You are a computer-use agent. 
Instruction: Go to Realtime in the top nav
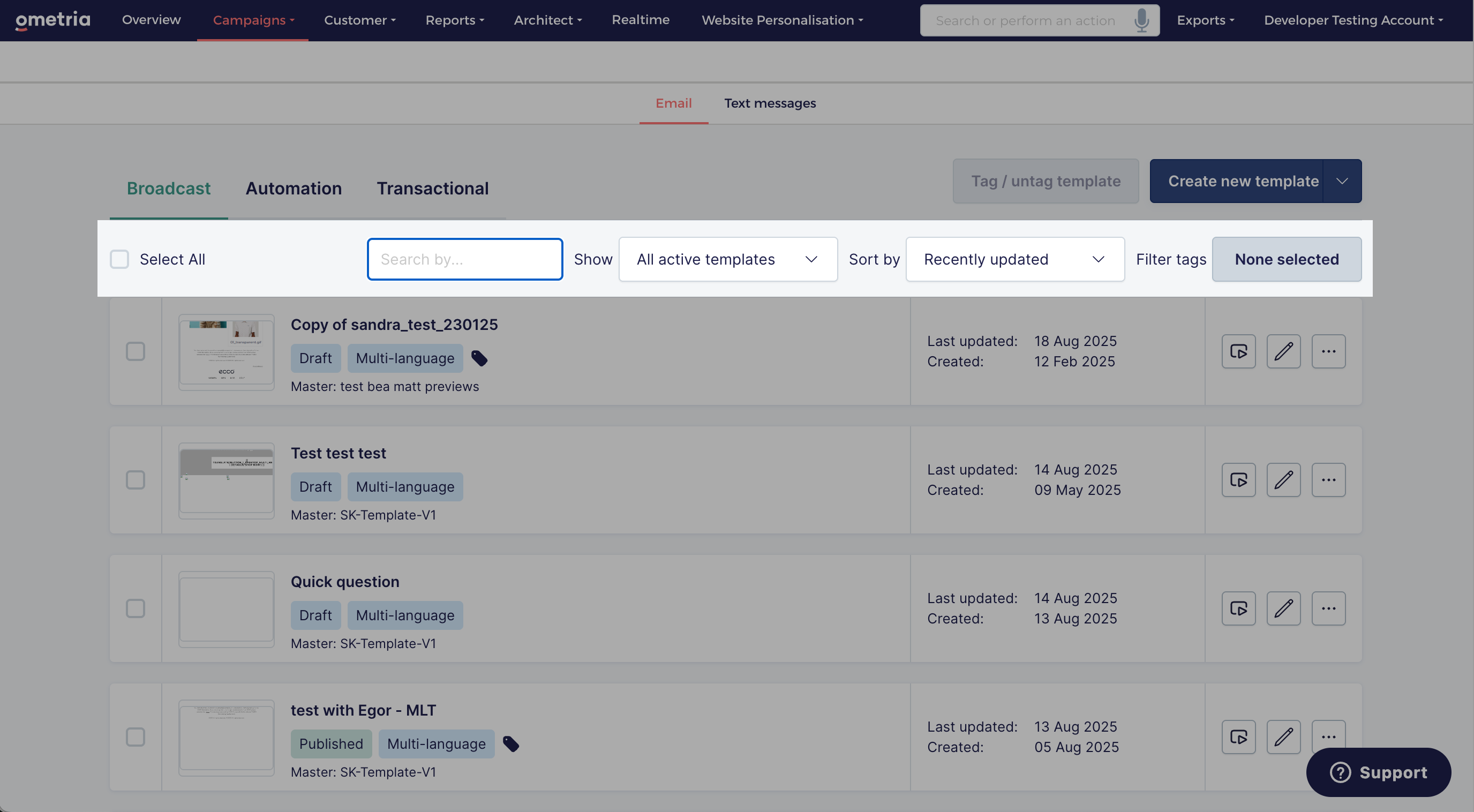click(x=640, y=20)
